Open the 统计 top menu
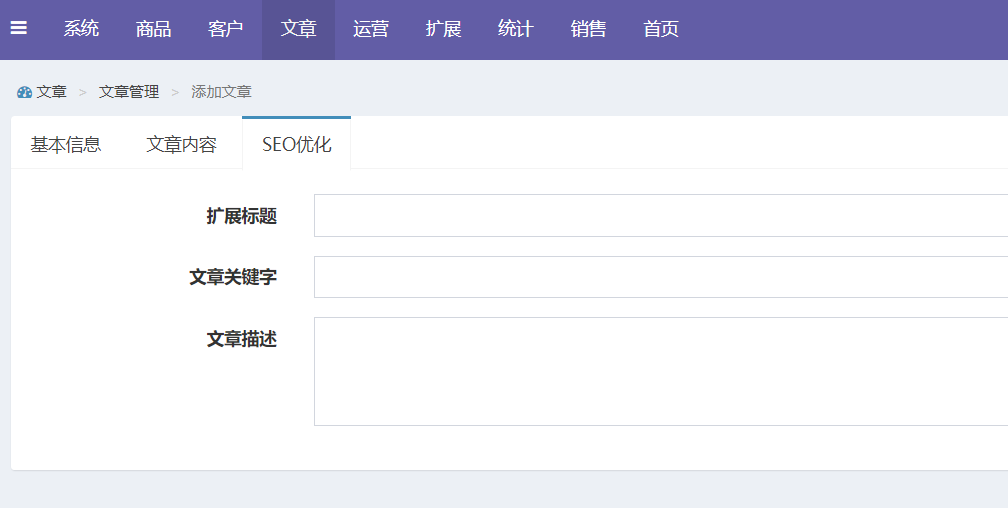The image size is (1008, 508). pos(516,29)
